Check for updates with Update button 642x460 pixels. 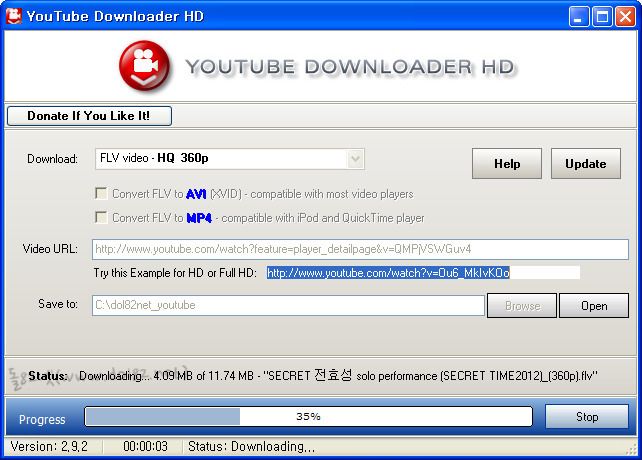(586, 163)
